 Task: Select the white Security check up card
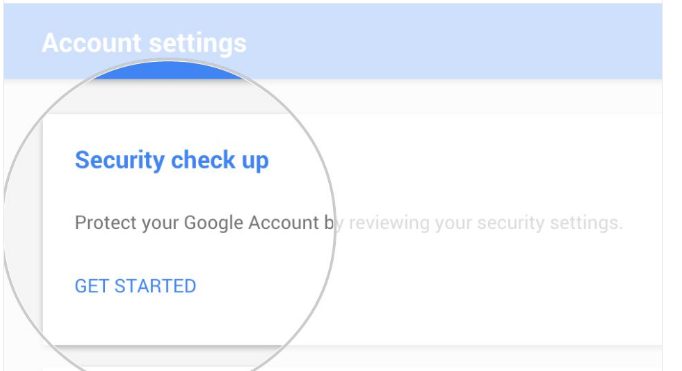point(352,230)
